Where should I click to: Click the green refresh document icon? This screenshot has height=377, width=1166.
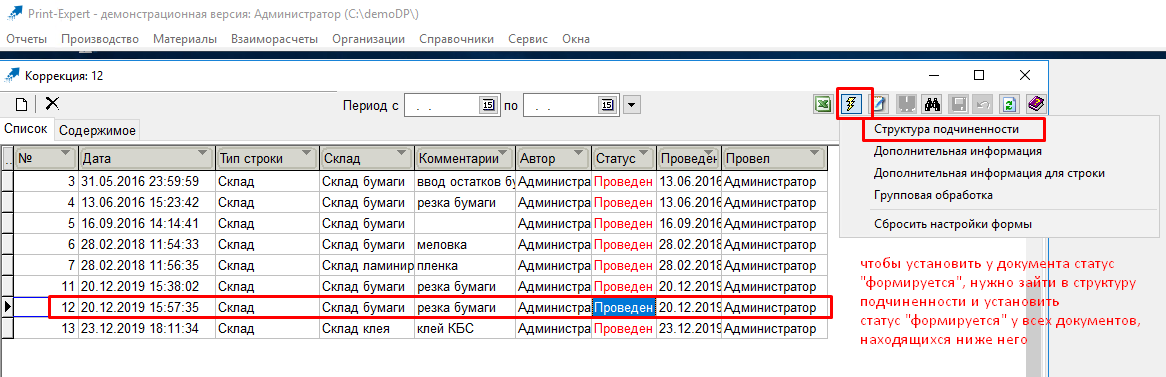coord(1008,104)
